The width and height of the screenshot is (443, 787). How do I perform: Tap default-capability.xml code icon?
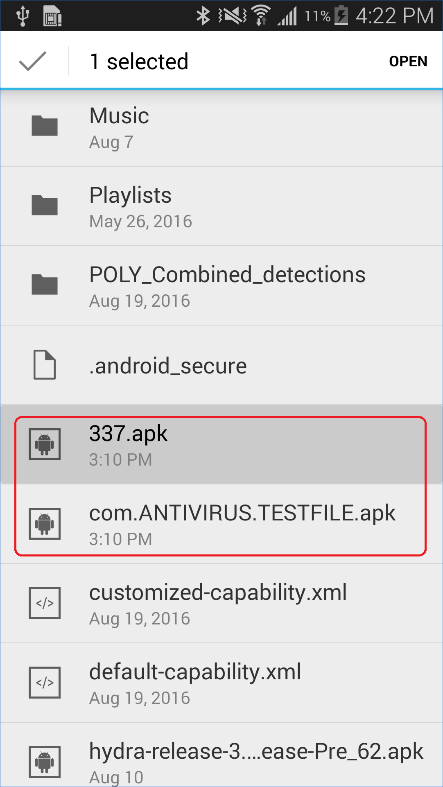pos(45,683)
